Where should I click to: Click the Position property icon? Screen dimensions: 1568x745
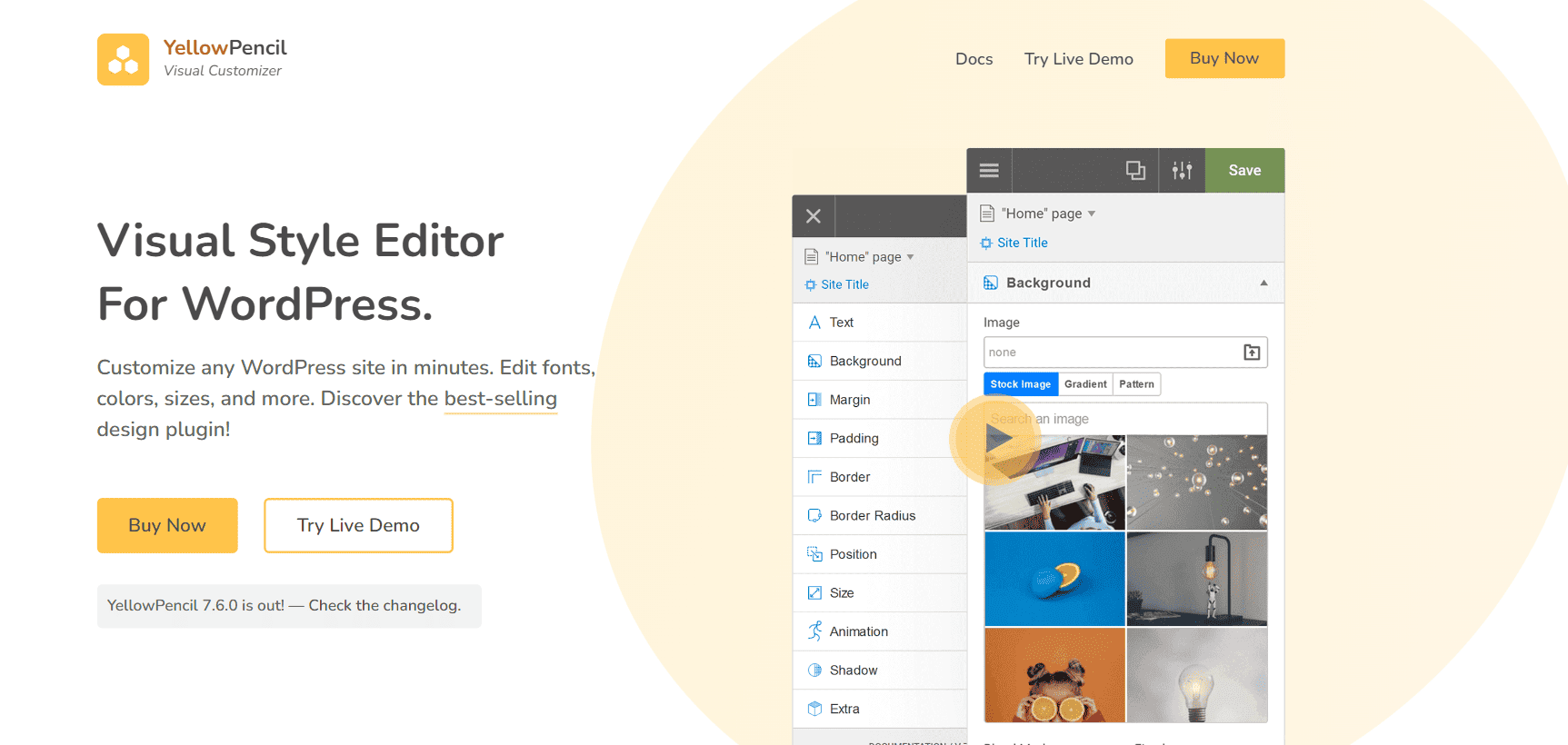tap(814, 554)
